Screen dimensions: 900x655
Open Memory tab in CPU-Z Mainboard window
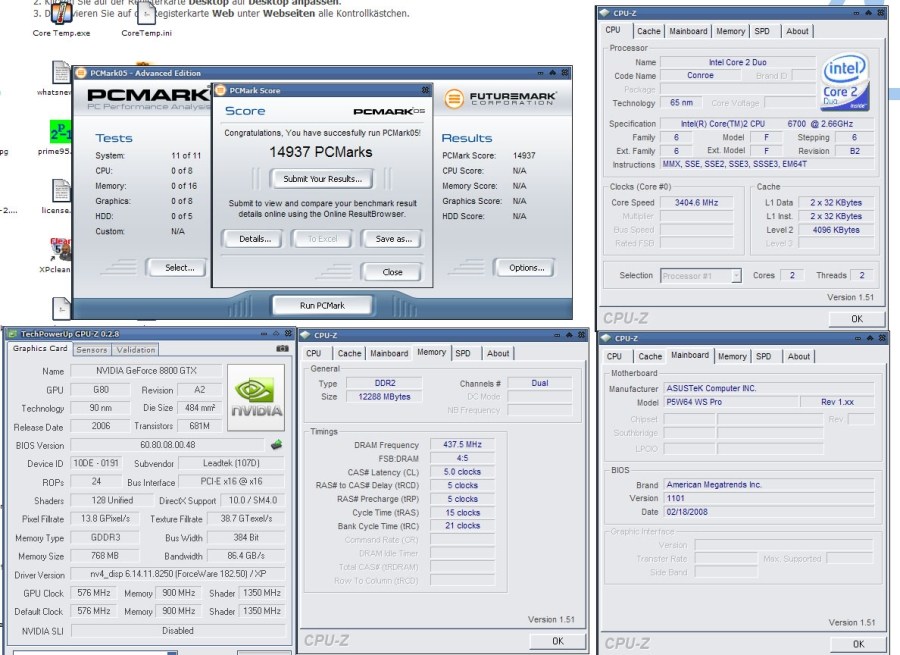tap(732, 356)
